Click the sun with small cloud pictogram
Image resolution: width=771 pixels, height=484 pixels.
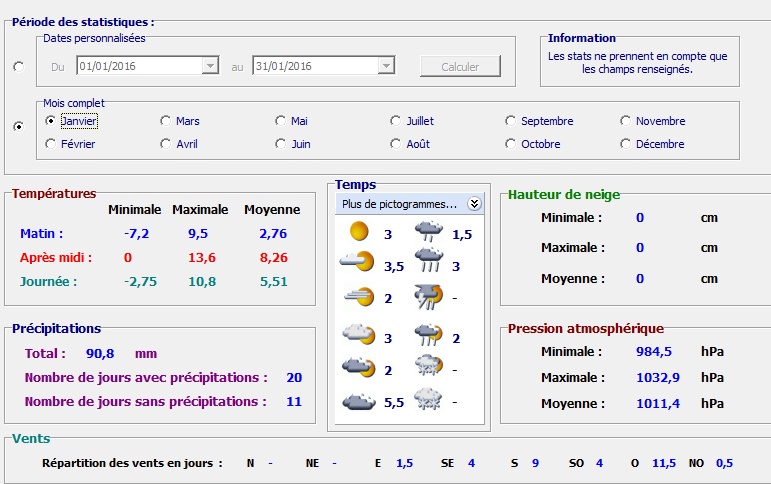coord(357,261)
